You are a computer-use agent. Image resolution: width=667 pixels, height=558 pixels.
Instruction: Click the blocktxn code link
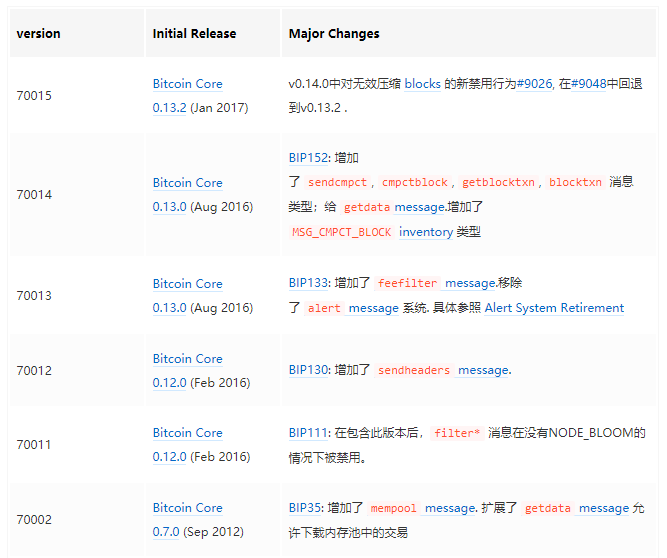pos(575,182)
